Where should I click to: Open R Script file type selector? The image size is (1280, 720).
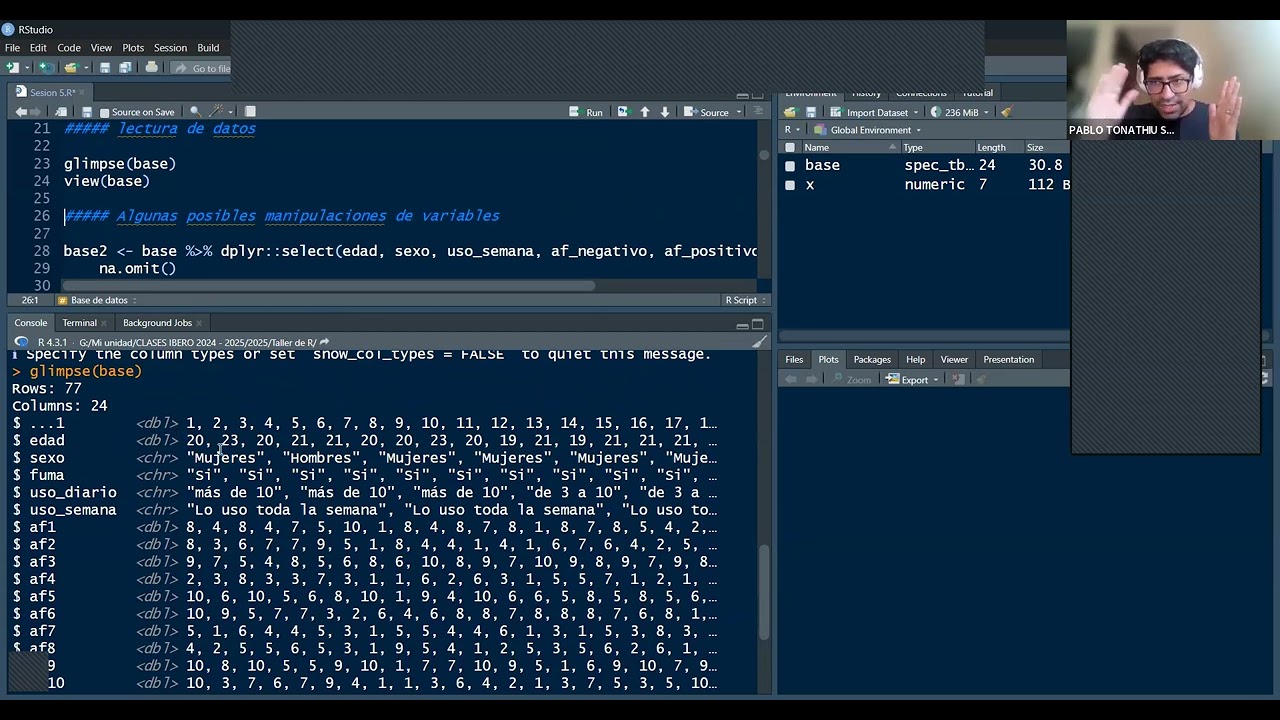click(745, 300)
